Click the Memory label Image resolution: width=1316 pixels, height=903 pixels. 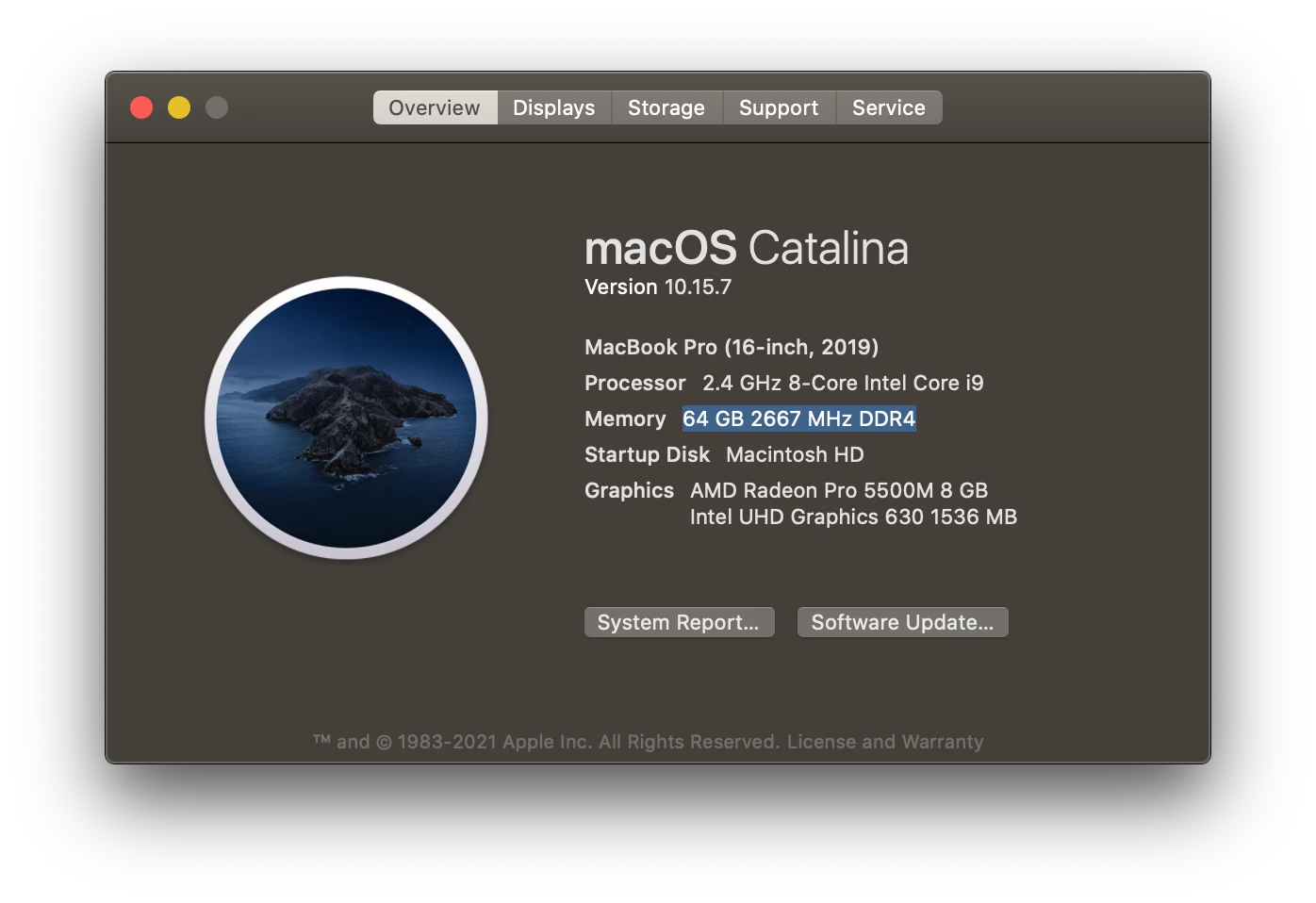(625, 419)
